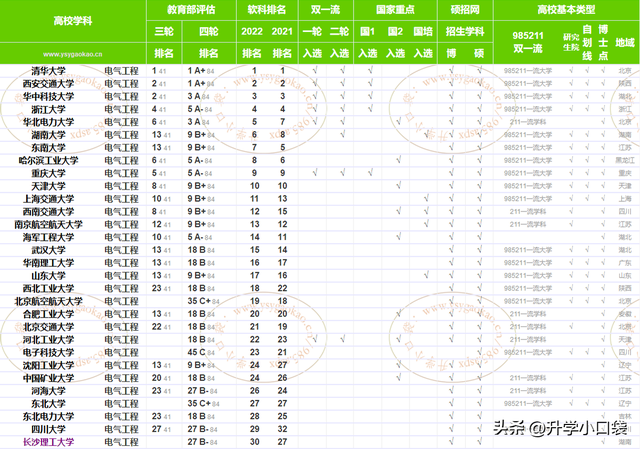Select the 国培 column header
Screen dimensions: 640x449
pyautogui.click(x=423, y=31)
